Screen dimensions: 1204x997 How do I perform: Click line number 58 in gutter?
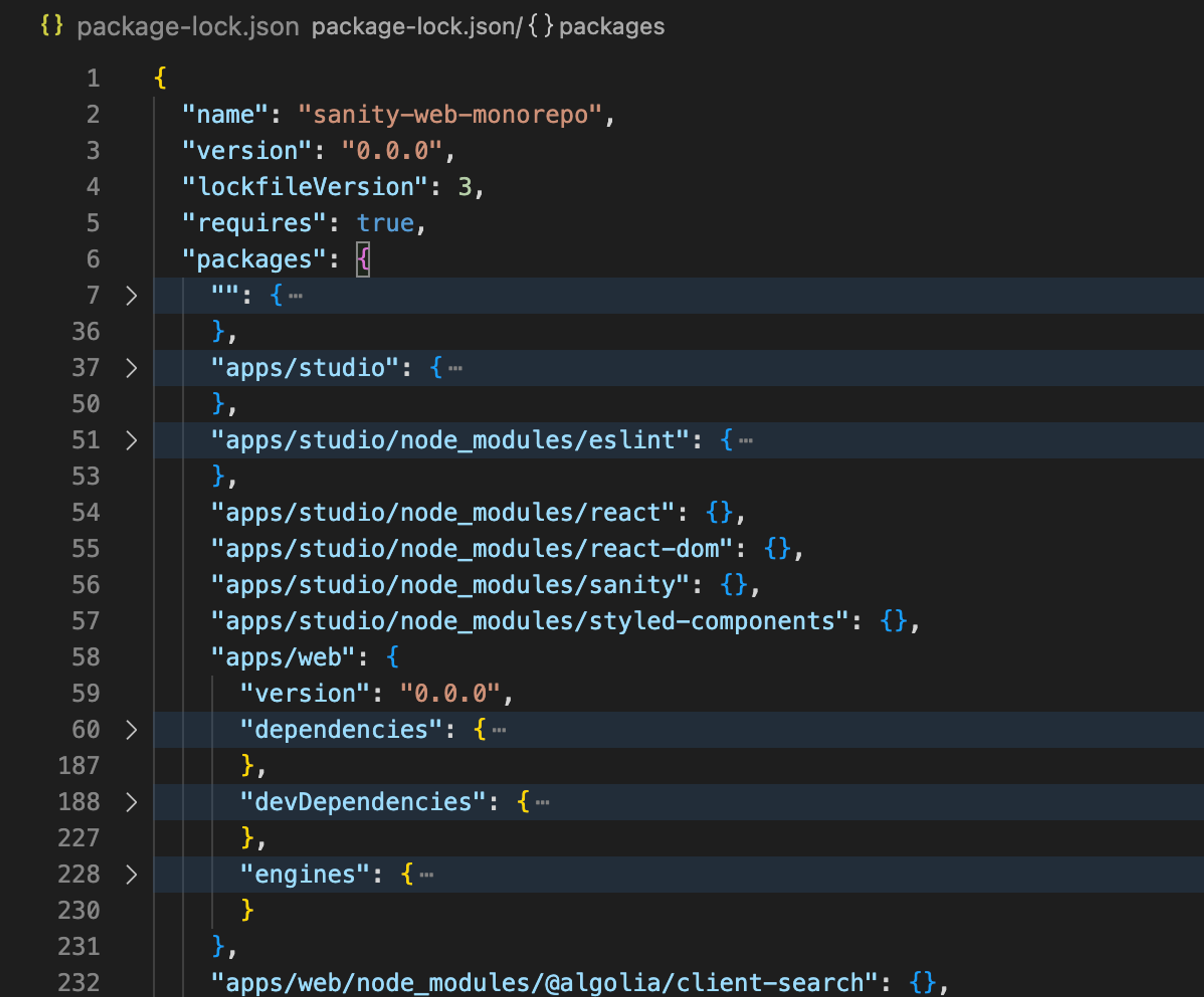[x=85, y=657]
